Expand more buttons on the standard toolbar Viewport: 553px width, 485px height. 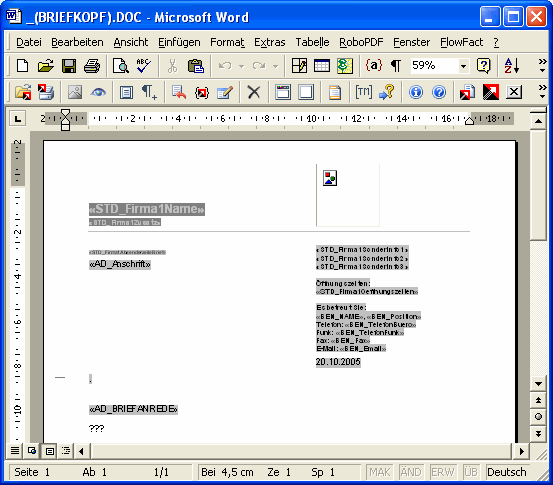click(x=542, y=66)
